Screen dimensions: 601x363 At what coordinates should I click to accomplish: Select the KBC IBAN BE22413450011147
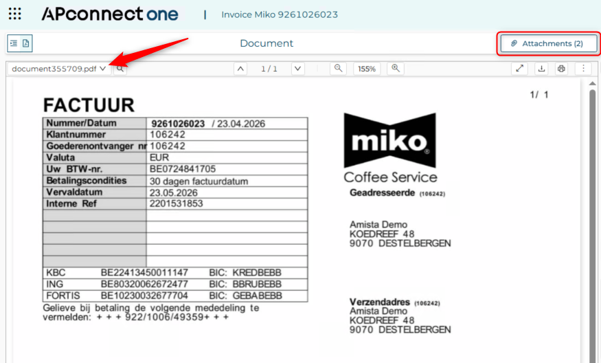pos(144,273)
